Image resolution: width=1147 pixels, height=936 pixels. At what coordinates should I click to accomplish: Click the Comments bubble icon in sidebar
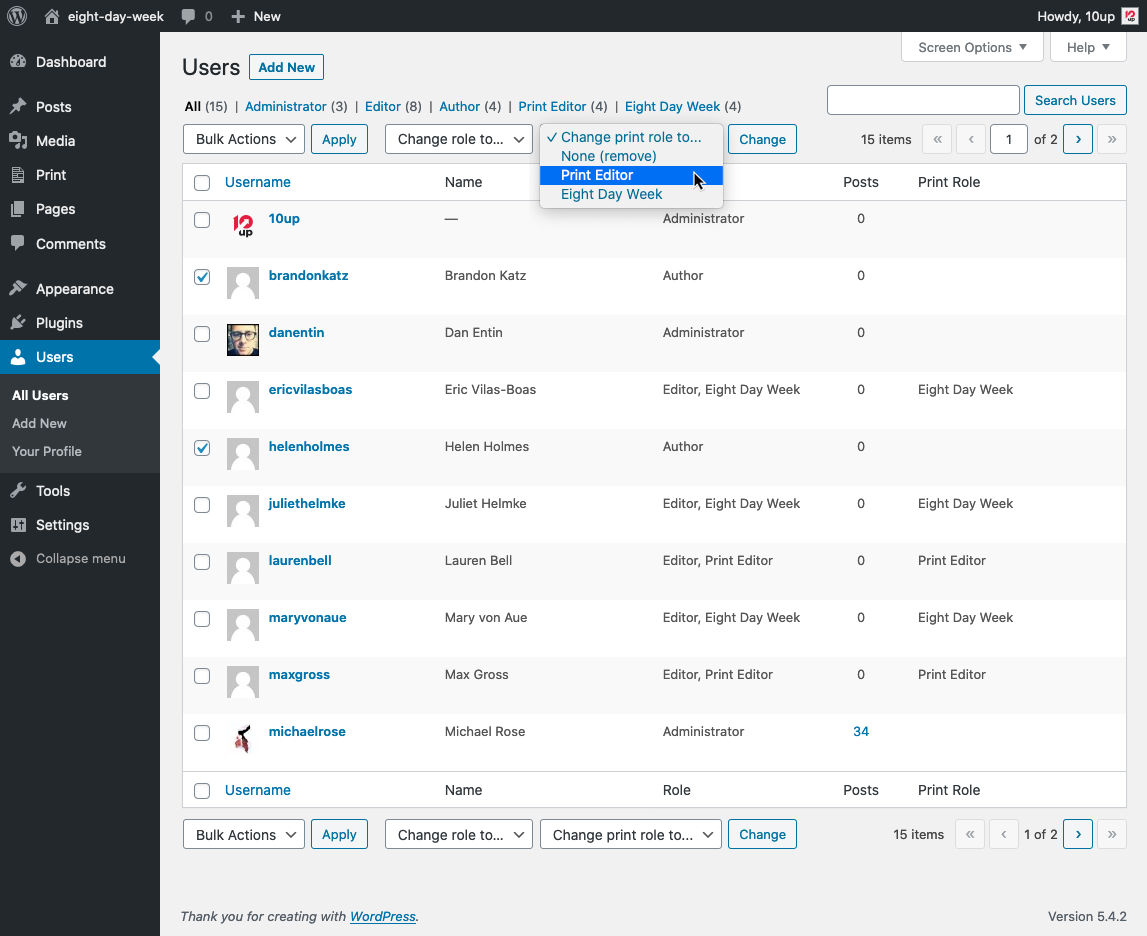(x=18, y=244)
